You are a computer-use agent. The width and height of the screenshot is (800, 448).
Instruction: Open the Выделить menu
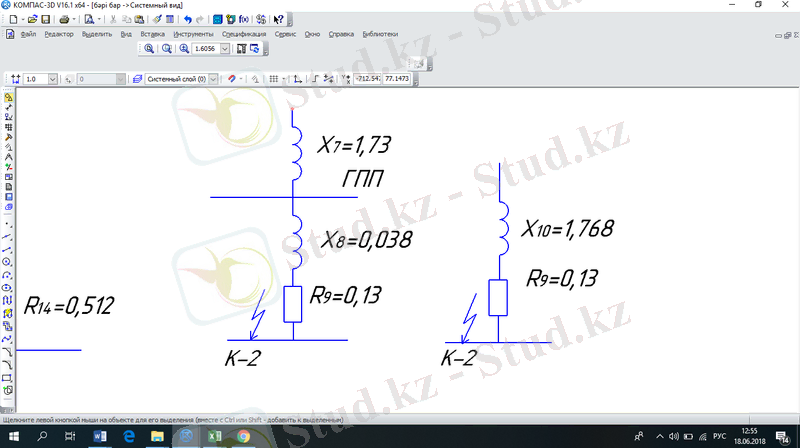click(96, 34)
